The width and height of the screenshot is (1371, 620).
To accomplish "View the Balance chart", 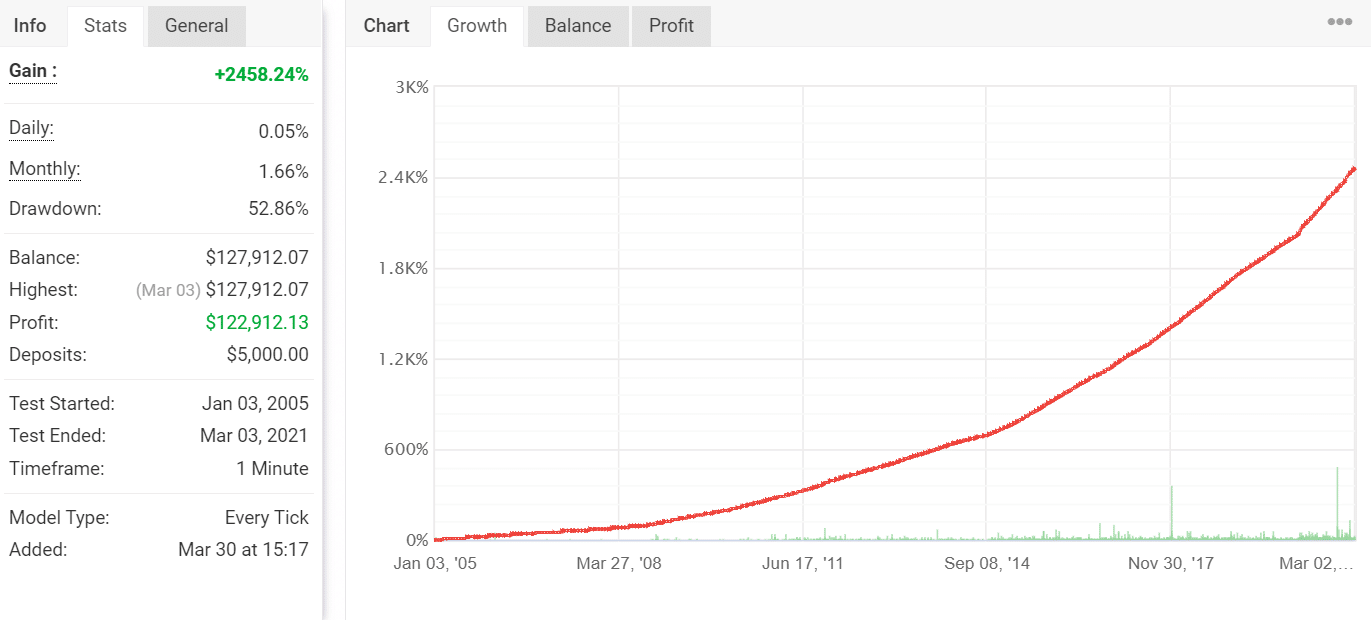I will coord(577,26).
